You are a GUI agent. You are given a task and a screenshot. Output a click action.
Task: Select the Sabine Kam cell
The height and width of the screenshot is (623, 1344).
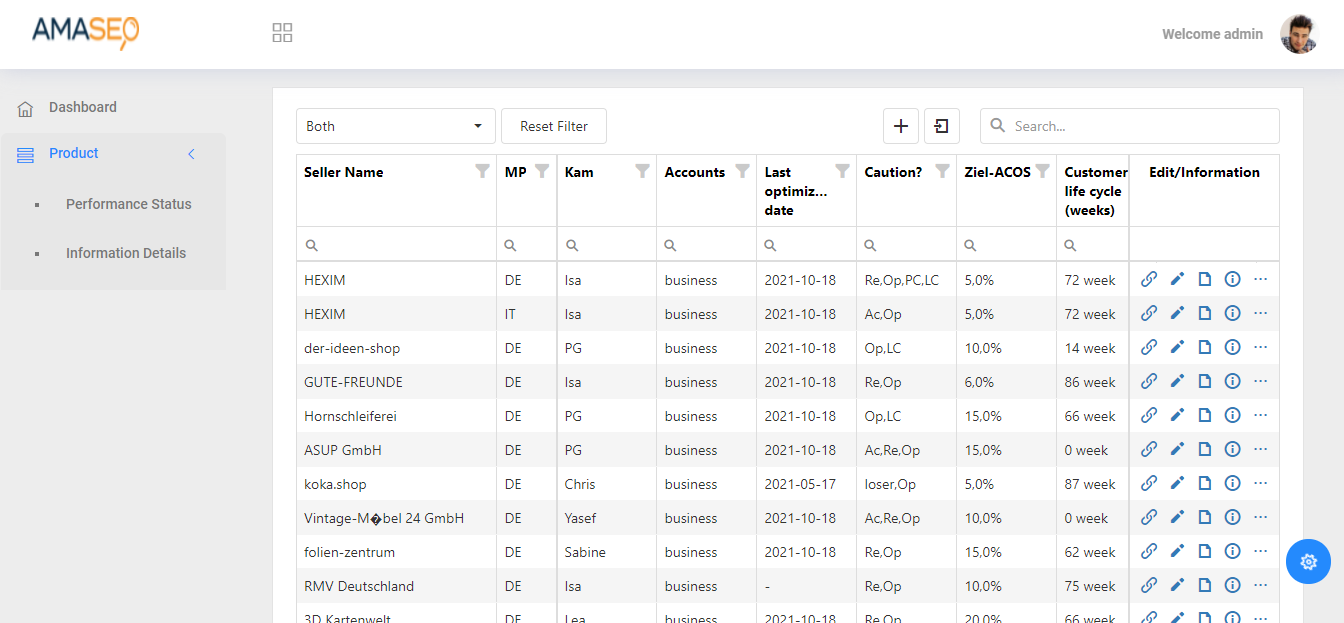[607, 552]
